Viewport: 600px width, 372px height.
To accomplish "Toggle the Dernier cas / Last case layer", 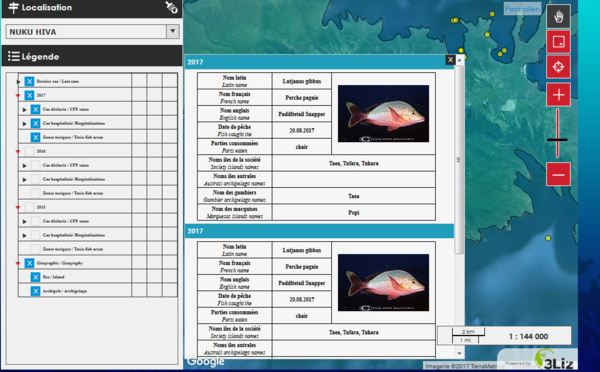I will tap(29, 81).
